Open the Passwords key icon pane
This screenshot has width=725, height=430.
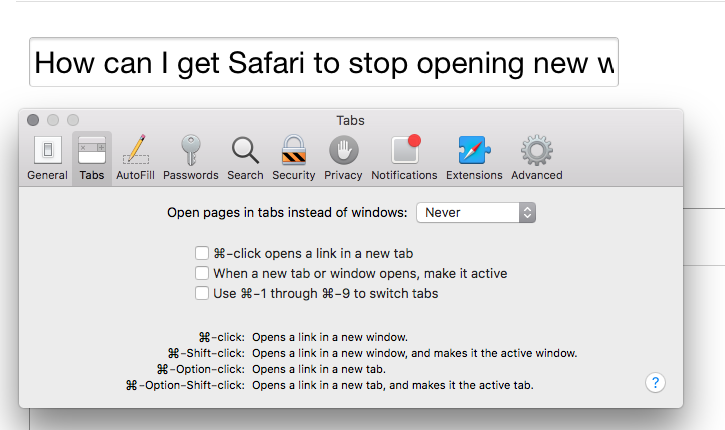(x=190, y=159)
